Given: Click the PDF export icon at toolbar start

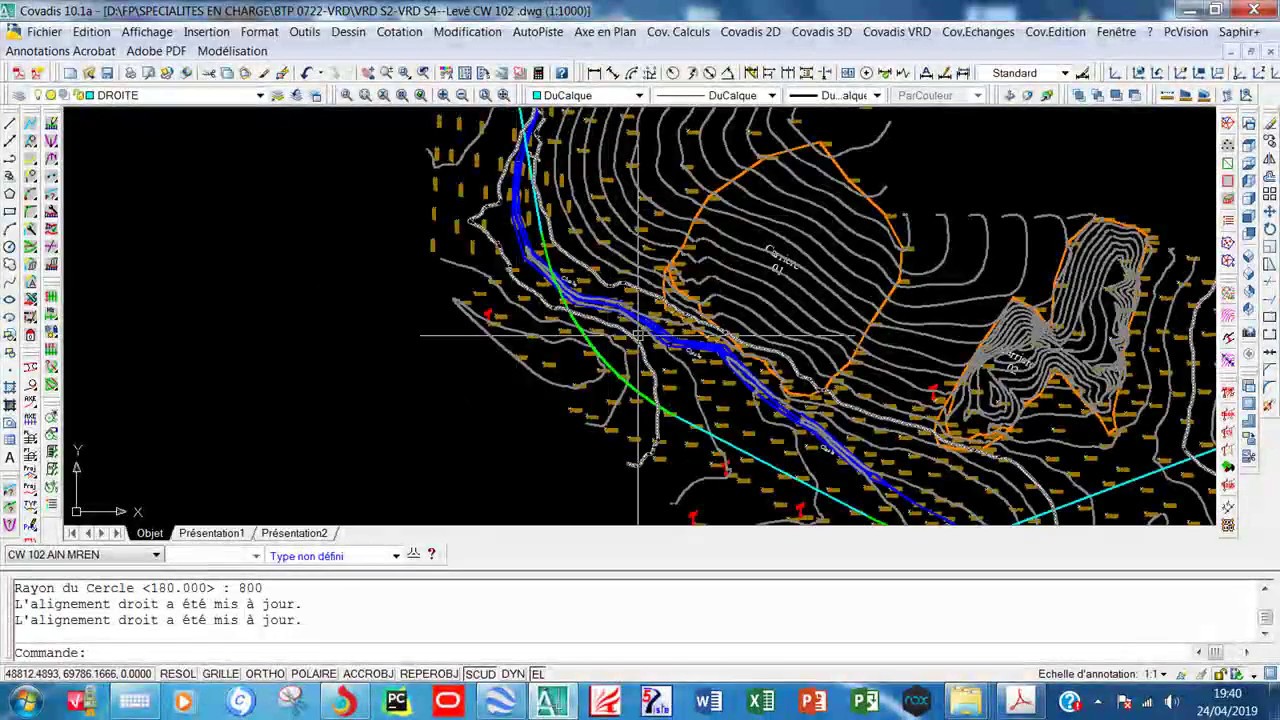Looking at the screenshot, I should [18, 73].
